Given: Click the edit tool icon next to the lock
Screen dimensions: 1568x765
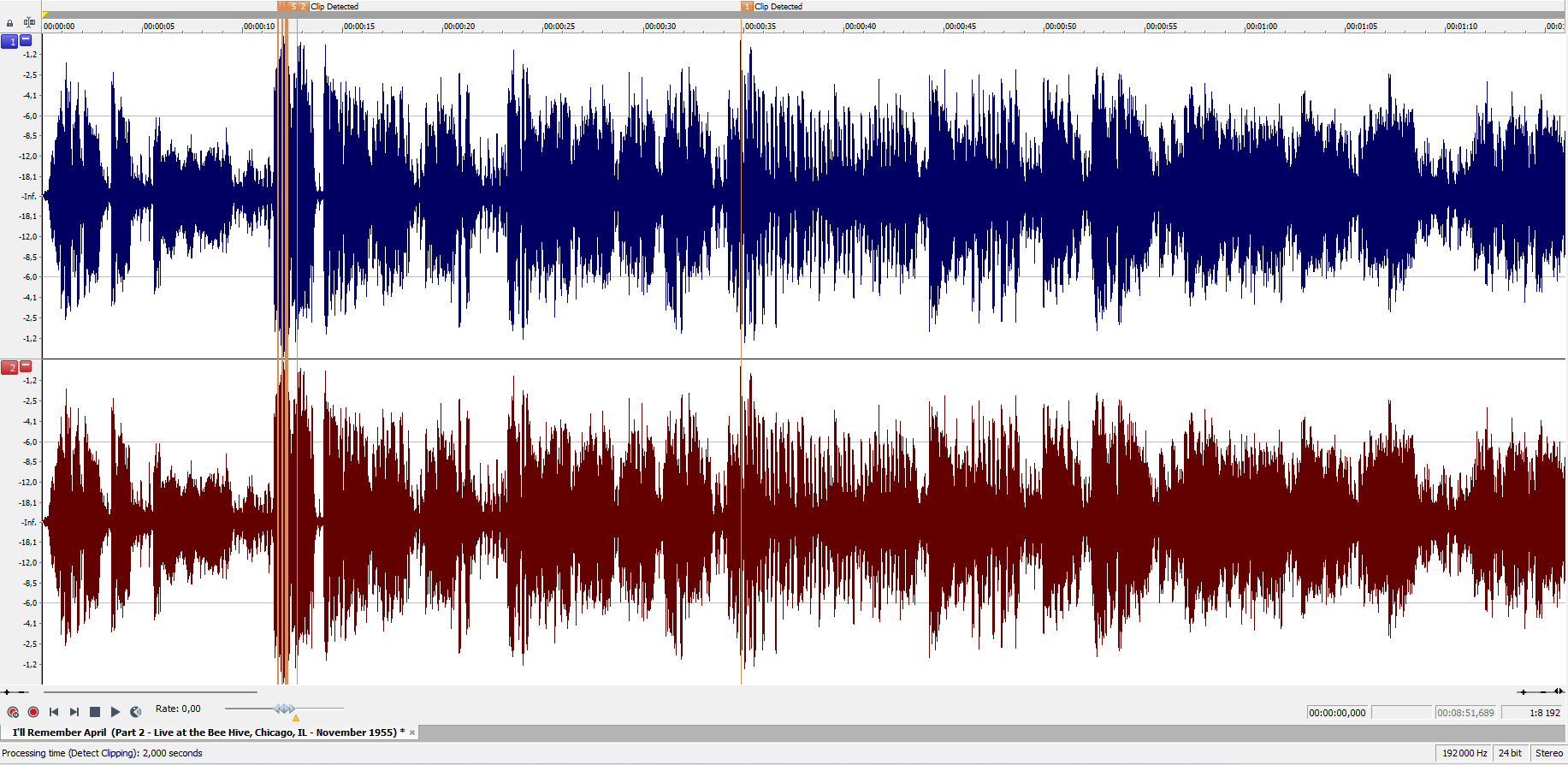Looking at the screenshot, I should [x=29, y=23].
